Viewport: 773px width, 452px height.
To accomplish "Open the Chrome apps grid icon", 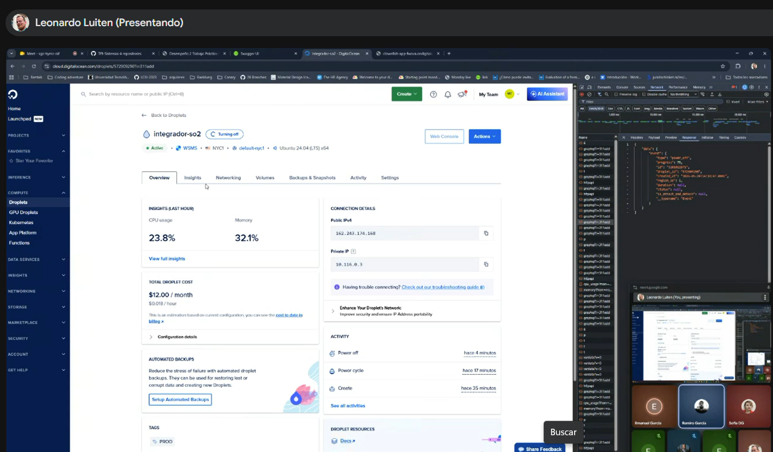I will tap(11, 77).
